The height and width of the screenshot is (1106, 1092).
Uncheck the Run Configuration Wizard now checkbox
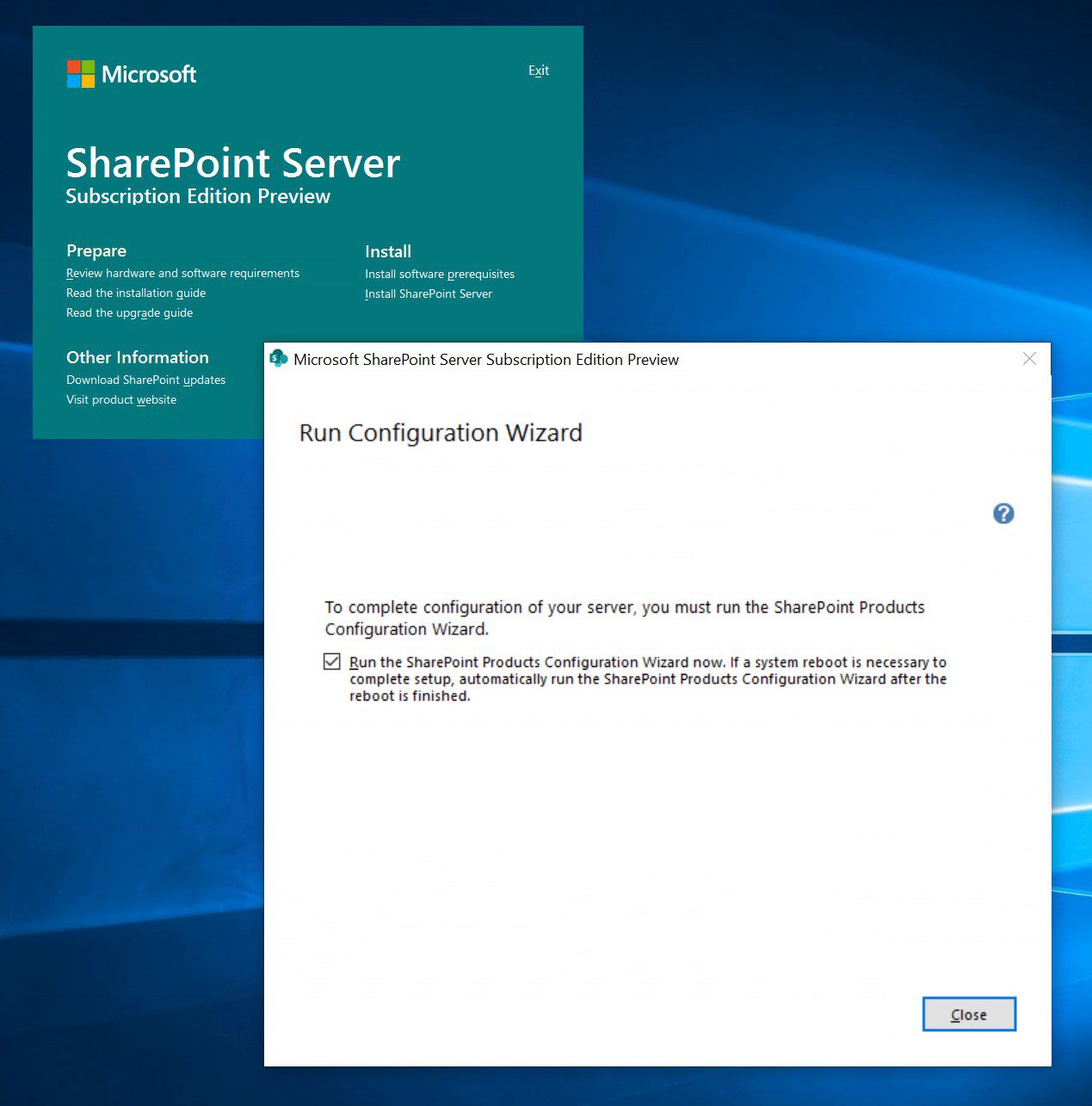pyautogui.click(x=331, y=662)
